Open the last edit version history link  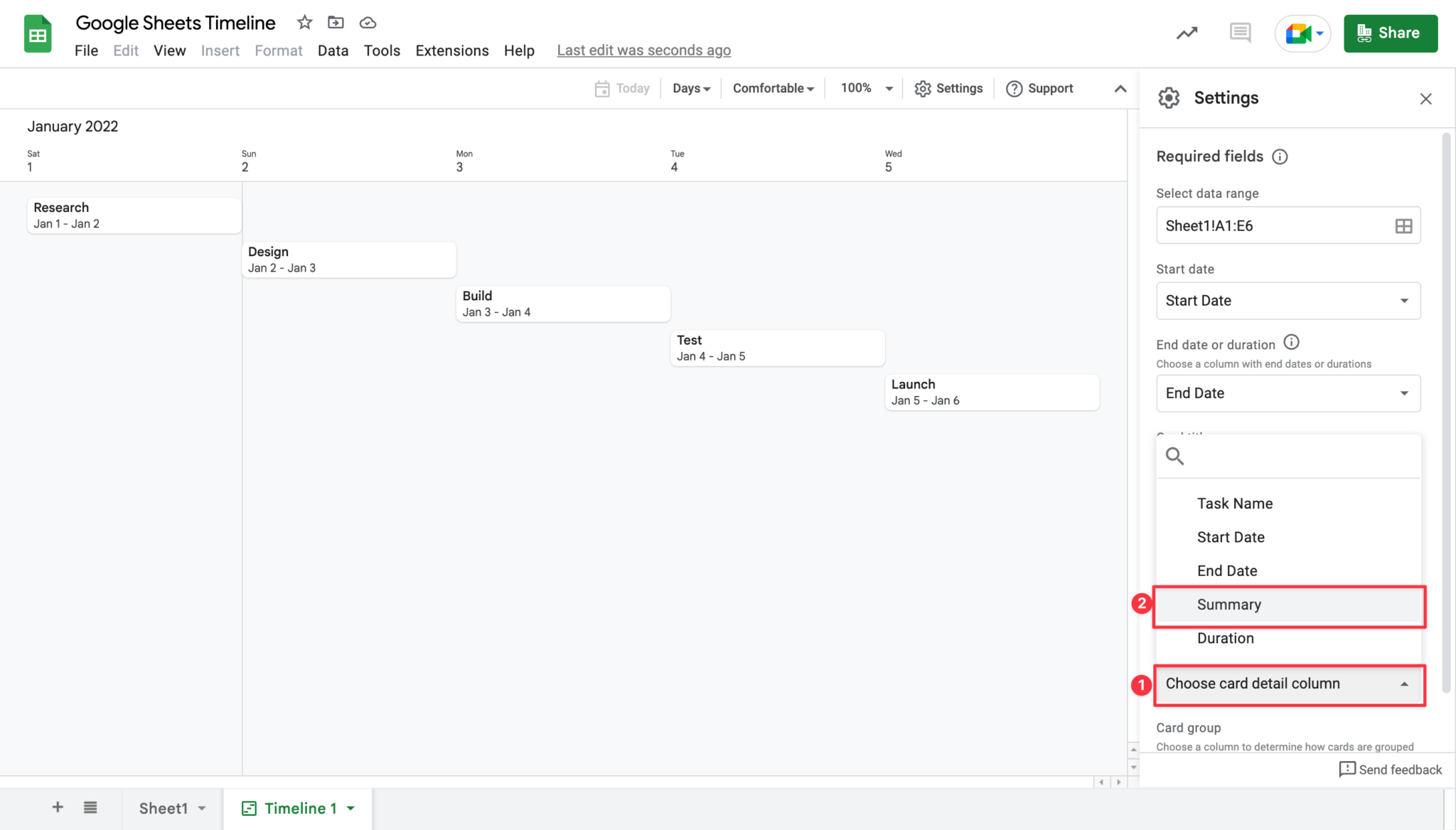tap(643, 50)
